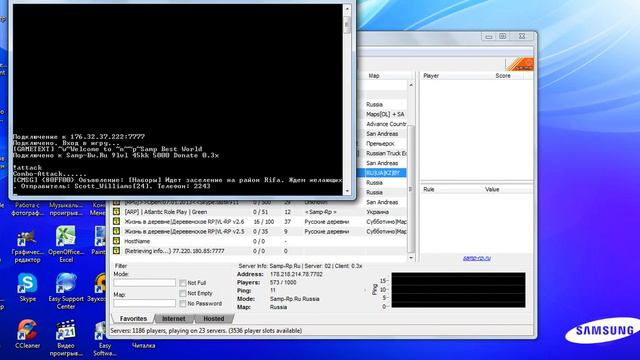Click the servers status bar text
Viewport: 640px width, 360px height.
[x=206, y=331]
